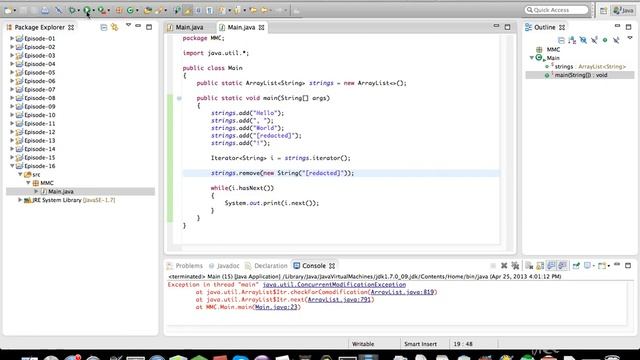Select strings field in Outline
Viewport: 640px width, 360px height.
(585, 67)
